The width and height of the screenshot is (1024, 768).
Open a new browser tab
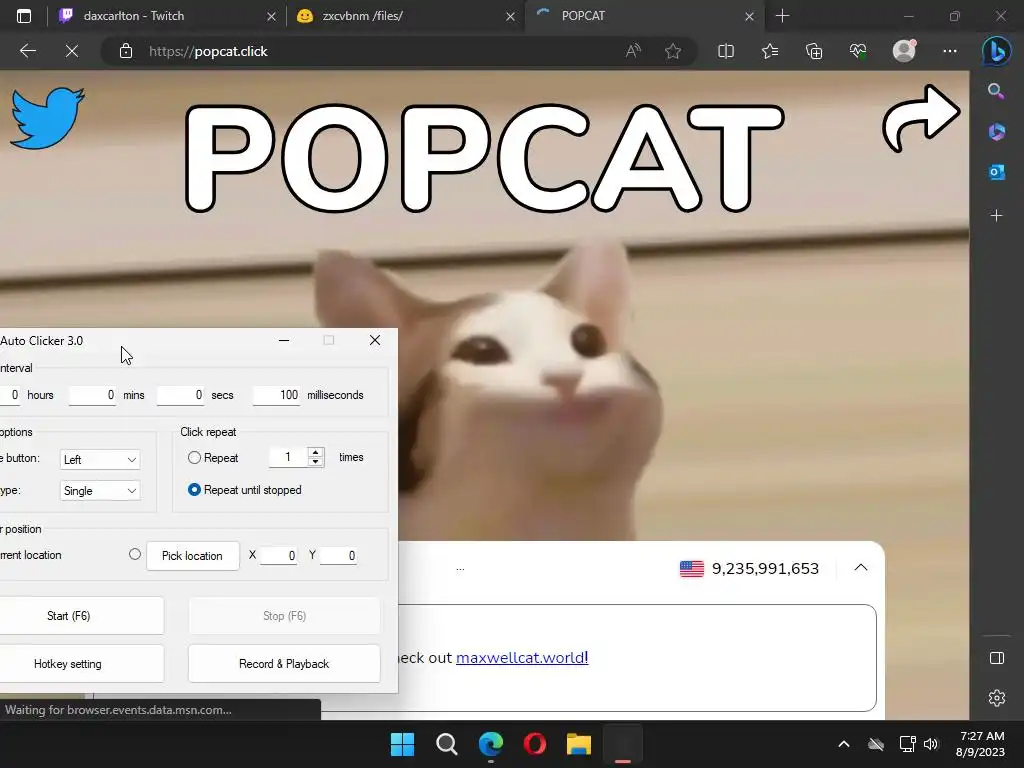[782, 16]
